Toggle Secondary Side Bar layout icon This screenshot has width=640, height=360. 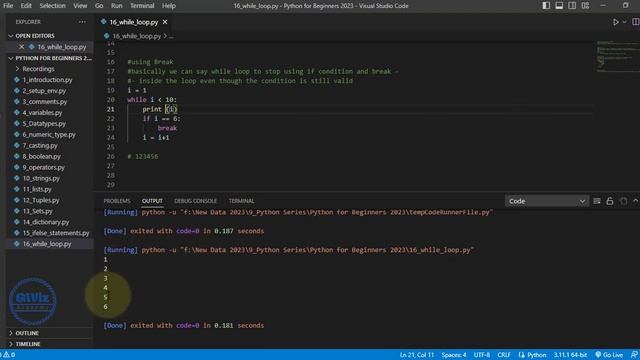572,6
